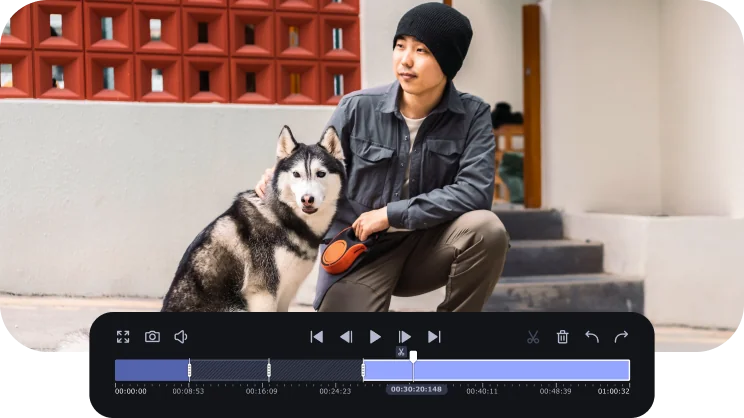Undo the last action
744x418 pixels.
(x=592, y=337)
